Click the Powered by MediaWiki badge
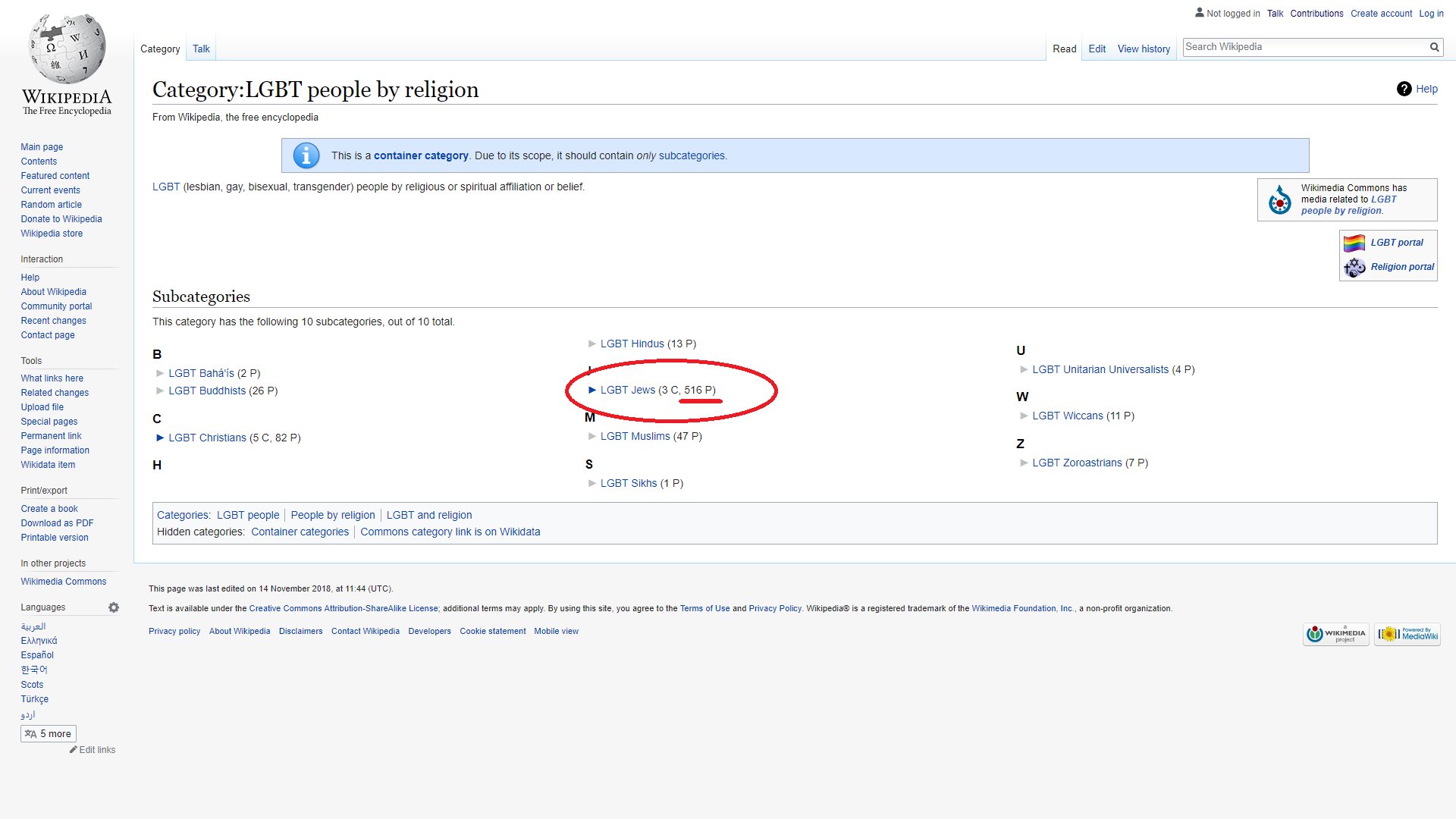The image size is (1456, 819). point(1407,634)
